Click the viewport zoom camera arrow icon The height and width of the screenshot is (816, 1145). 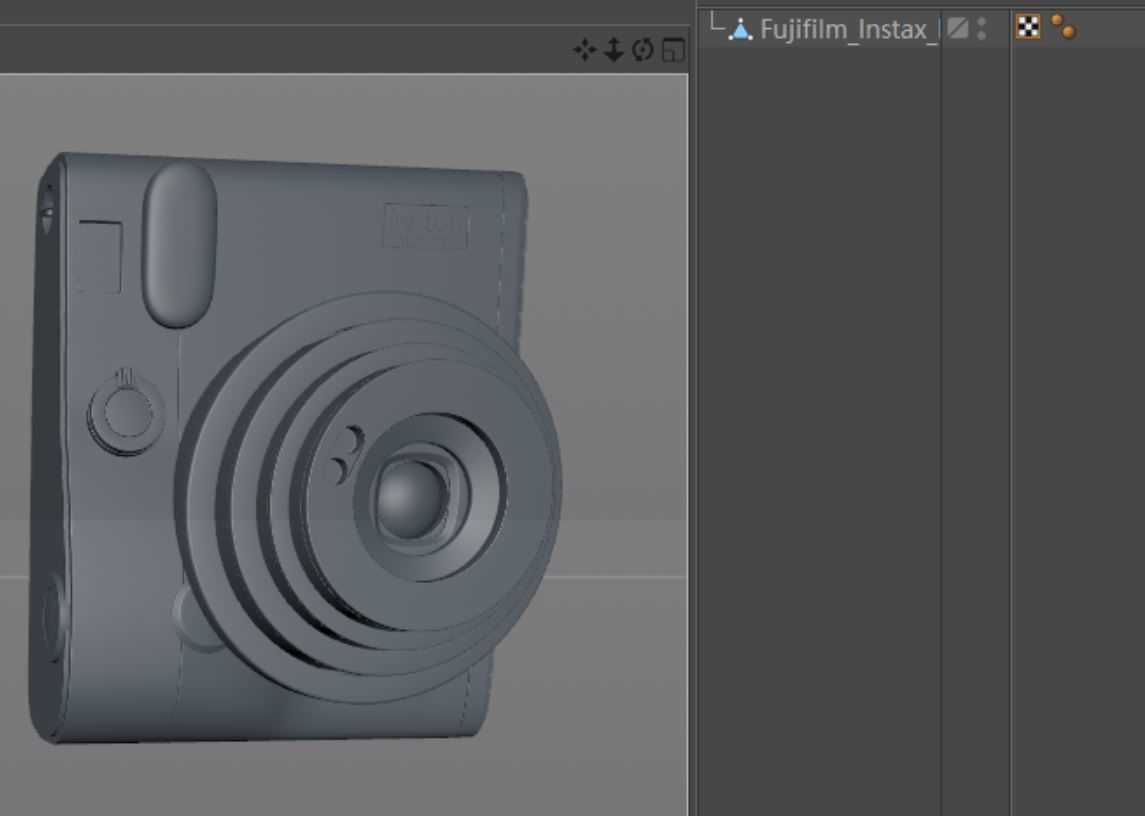tap(614, 50)
